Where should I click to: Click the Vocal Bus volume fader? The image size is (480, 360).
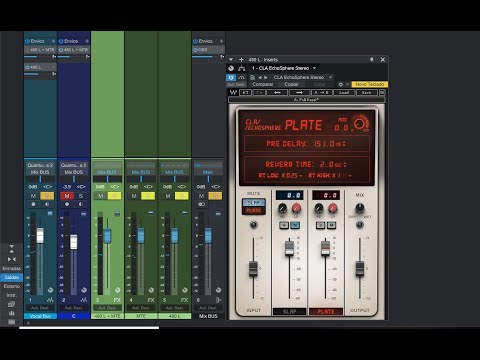(x=40, y=235)
